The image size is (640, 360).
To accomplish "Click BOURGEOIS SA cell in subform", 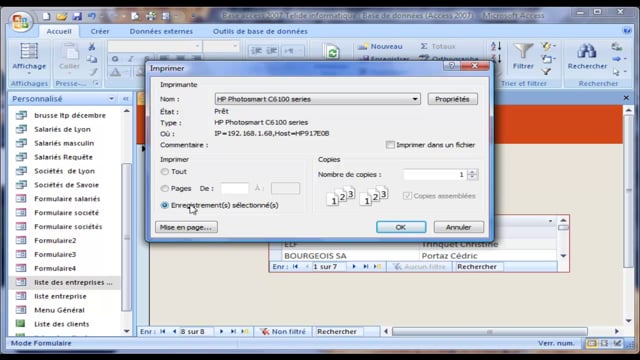I will coord(350,256).
